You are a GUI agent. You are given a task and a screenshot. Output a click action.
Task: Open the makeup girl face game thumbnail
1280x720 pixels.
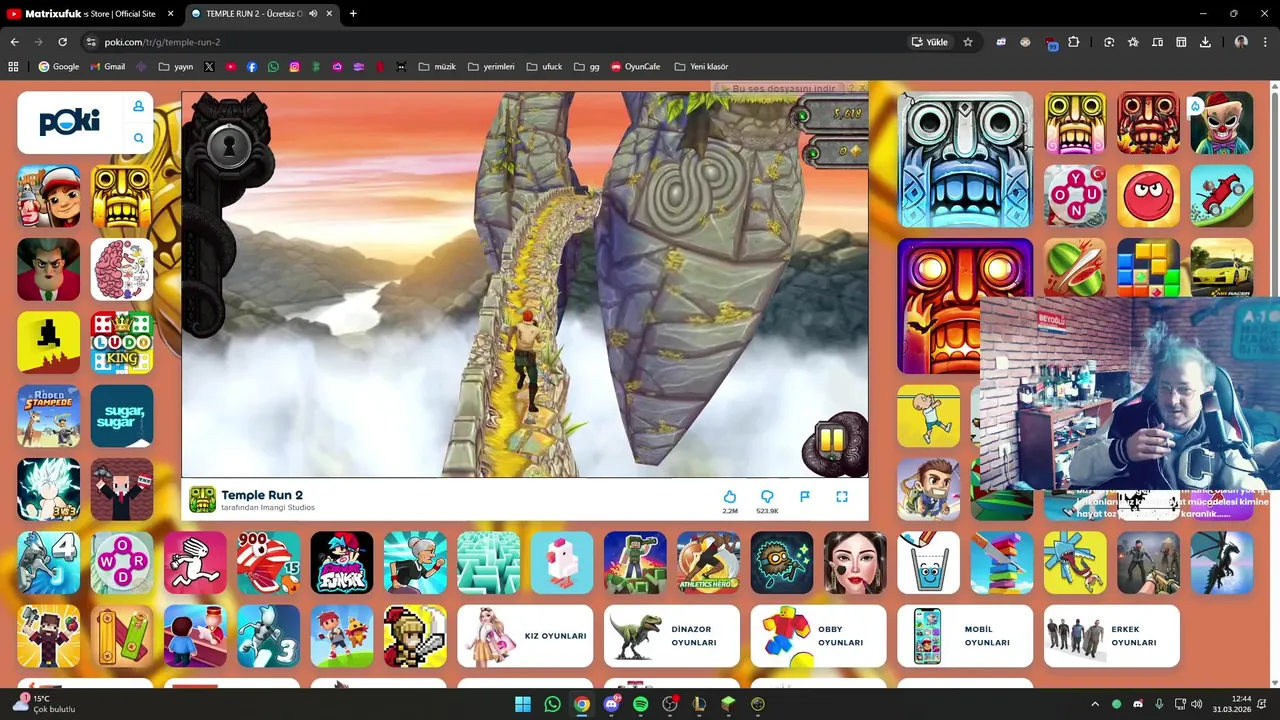(x=855, y=563)
